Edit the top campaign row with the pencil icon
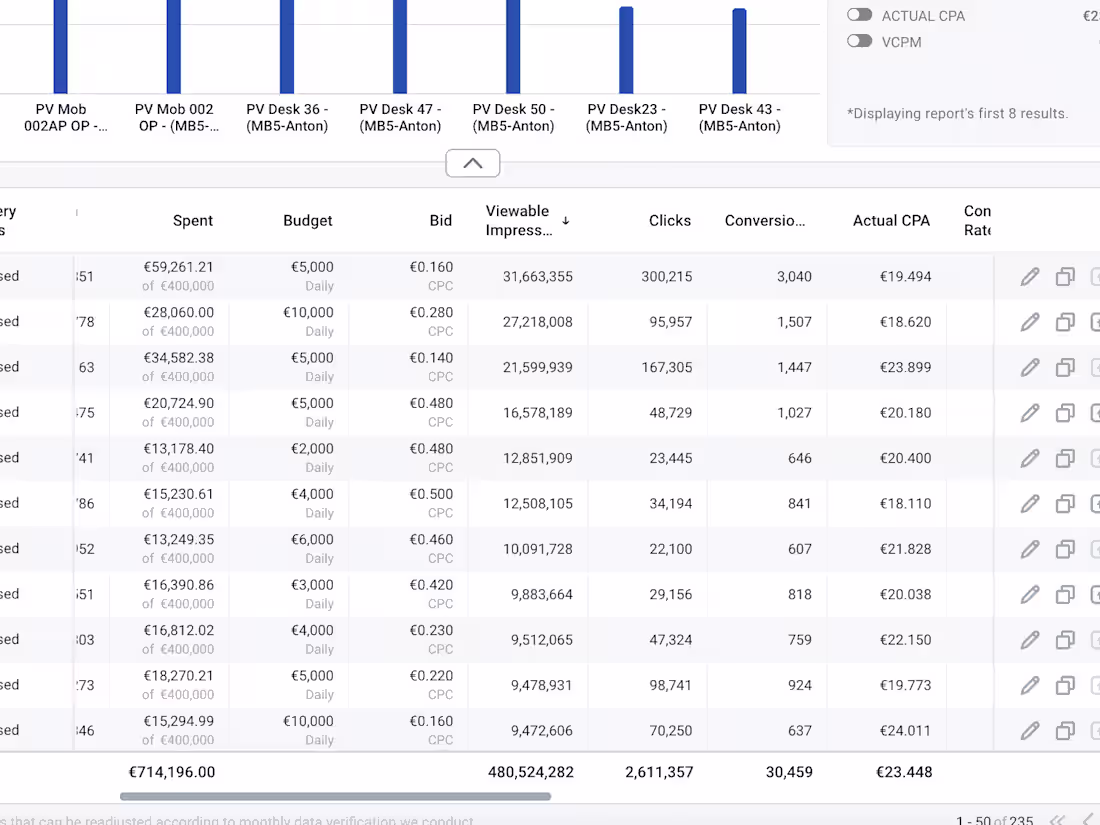The width and height of the screenshot is (1100, 825). pos(1030,277)
